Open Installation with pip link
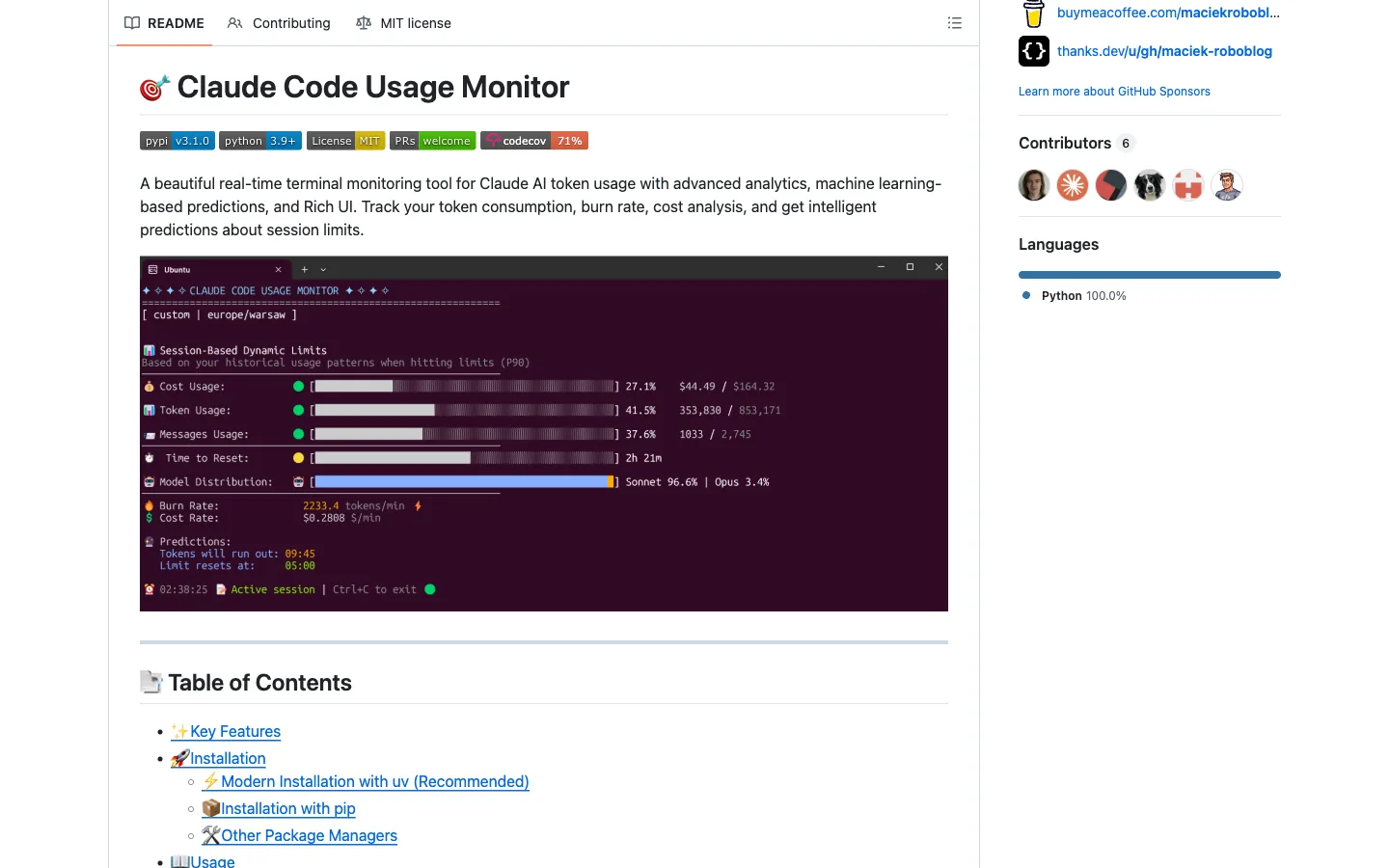This screenshot has height=868, width=1389. point(279,809)
